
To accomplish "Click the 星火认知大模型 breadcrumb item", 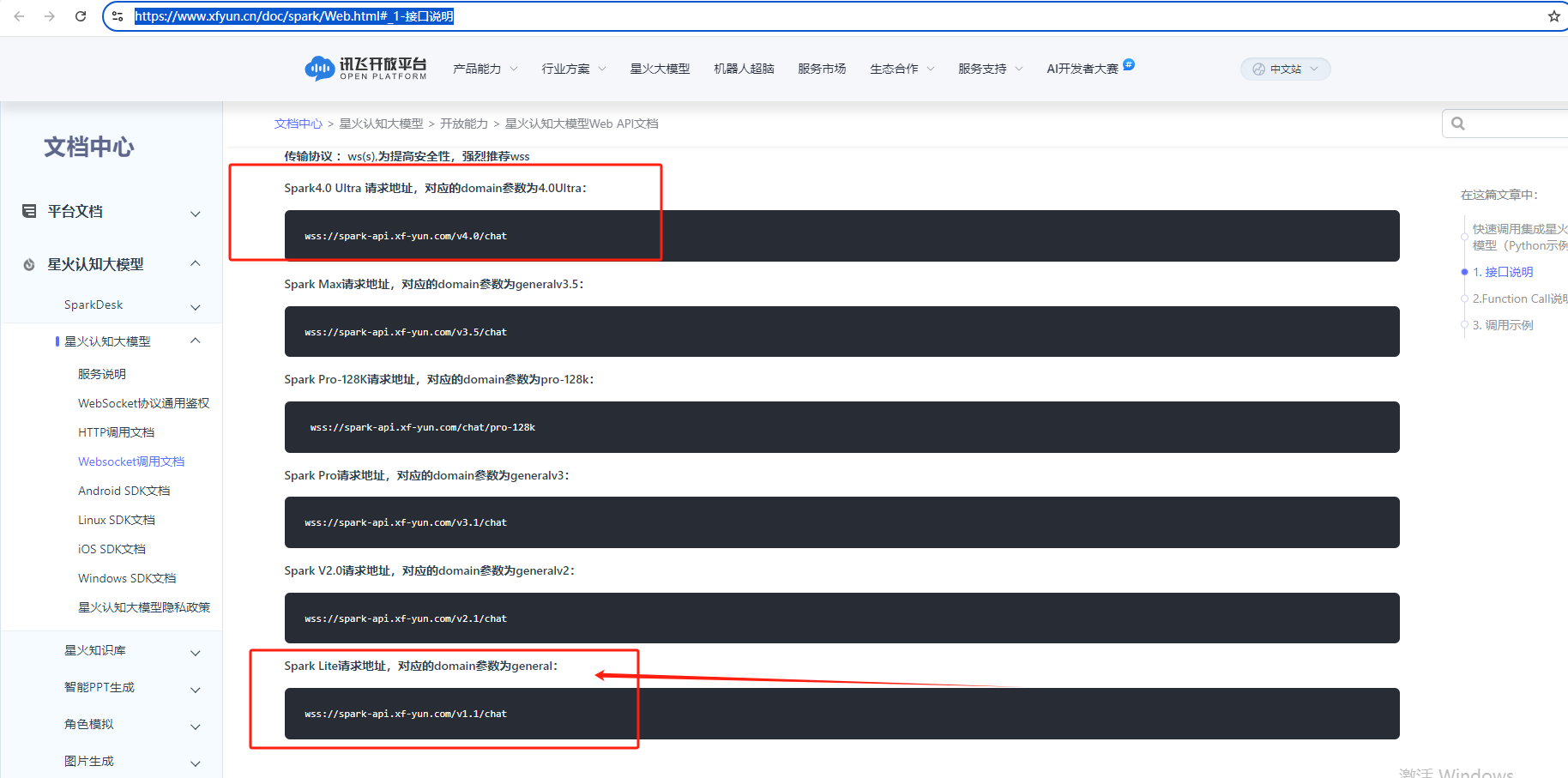I will tap(381, 124).
